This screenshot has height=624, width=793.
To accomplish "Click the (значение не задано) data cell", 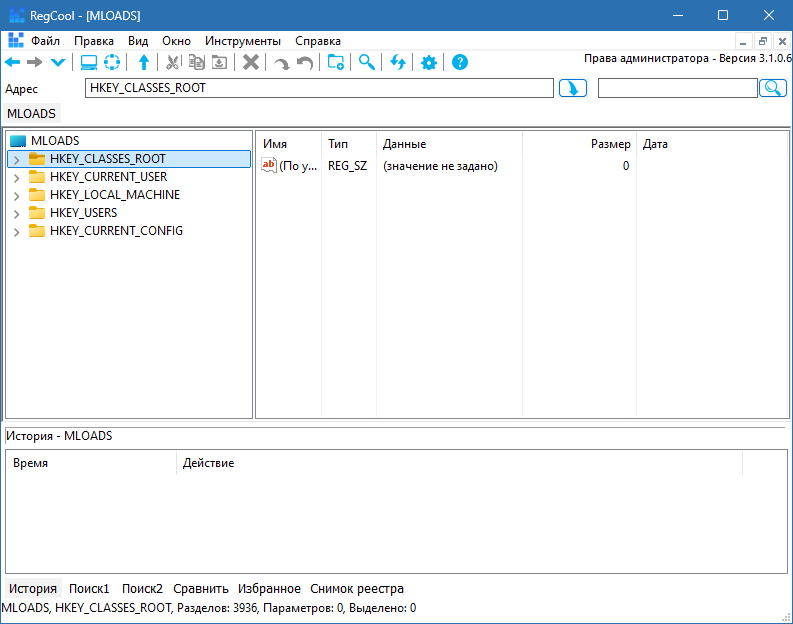I will click(x=440, y=166).
